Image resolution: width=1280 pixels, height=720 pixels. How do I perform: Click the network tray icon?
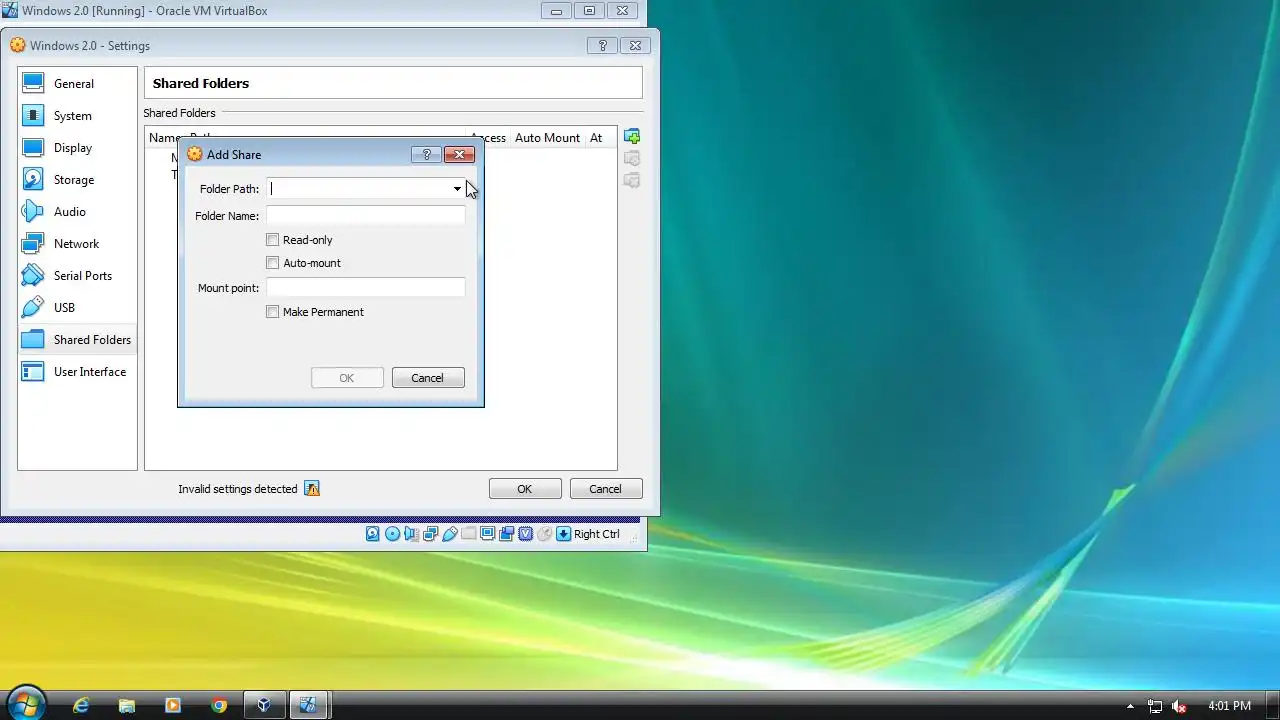[x=1155, y=706]
